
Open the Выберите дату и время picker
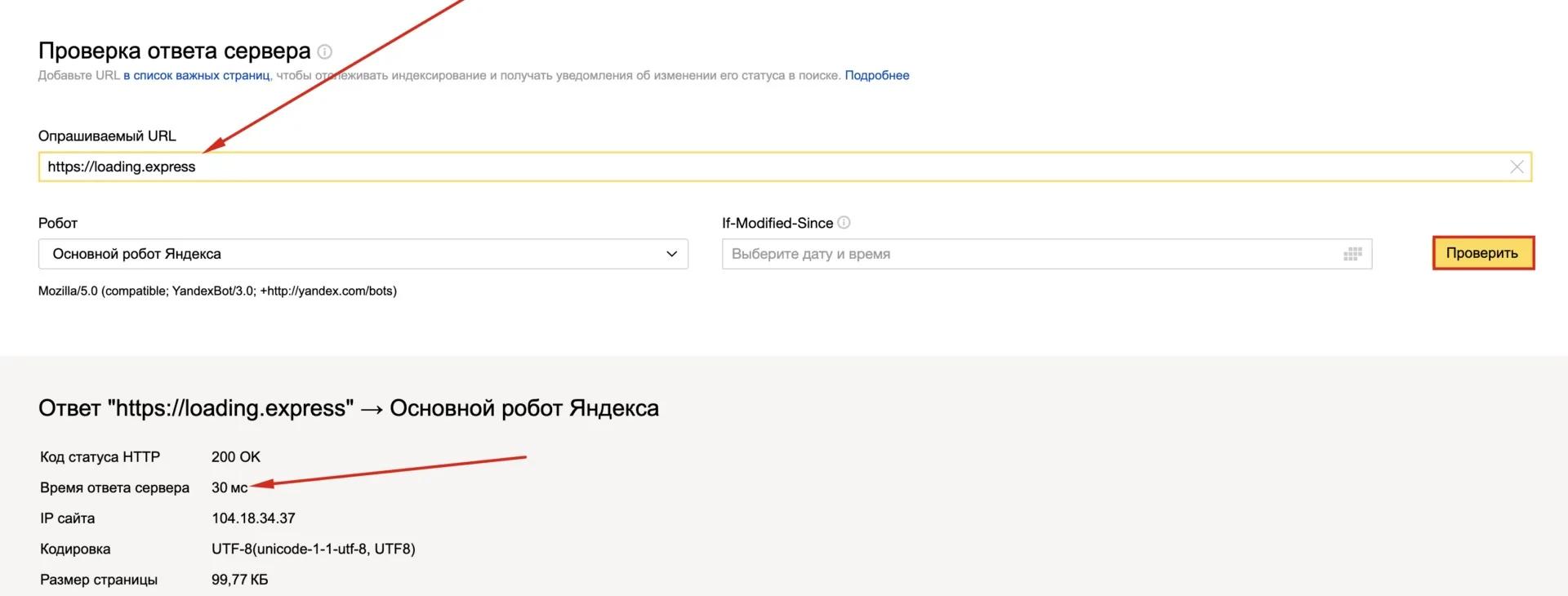898,254
